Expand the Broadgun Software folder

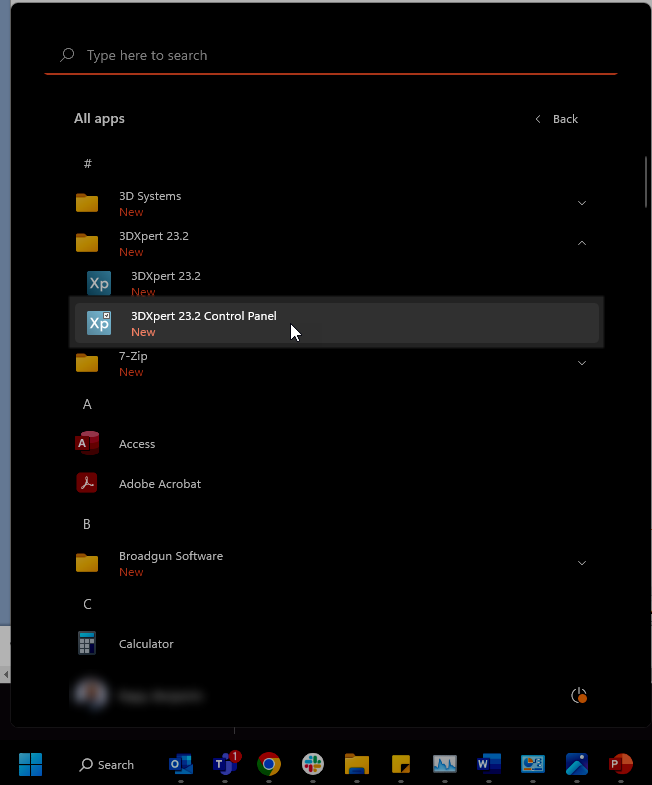tap(581, 563)
